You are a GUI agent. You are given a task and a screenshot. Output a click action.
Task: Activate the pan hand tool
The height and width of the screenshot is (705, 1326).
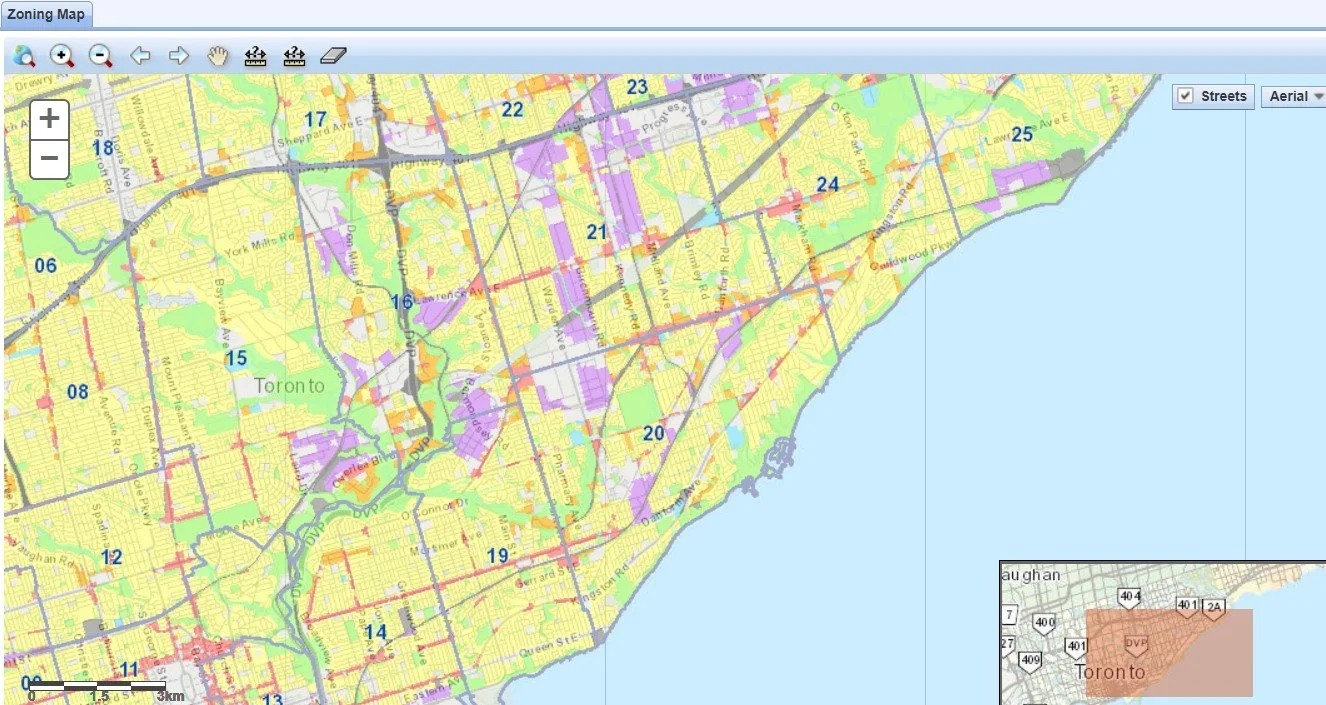[x=218, y=56]
